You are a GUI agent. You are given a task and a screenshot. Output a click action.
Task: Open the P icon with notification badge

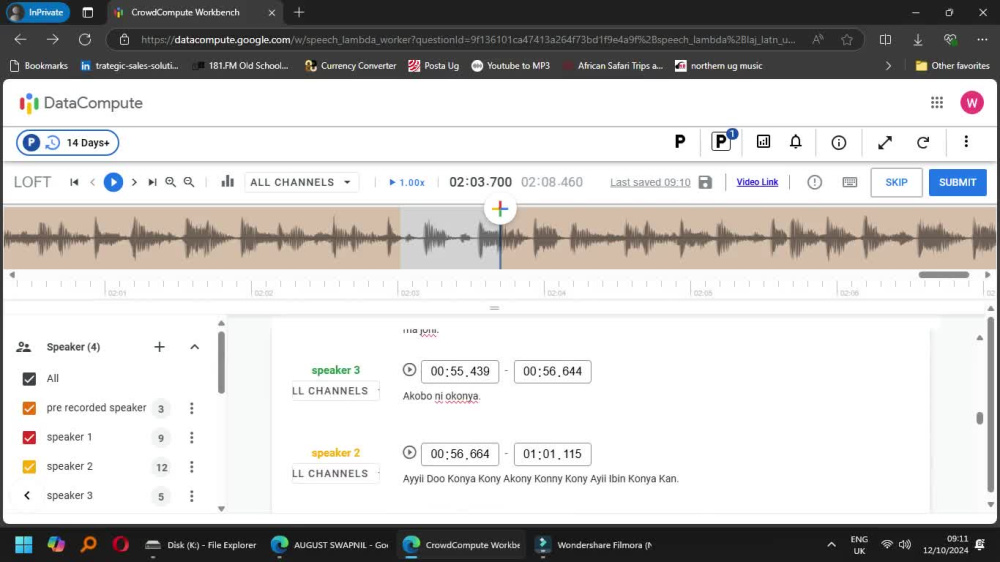[723, 141]
